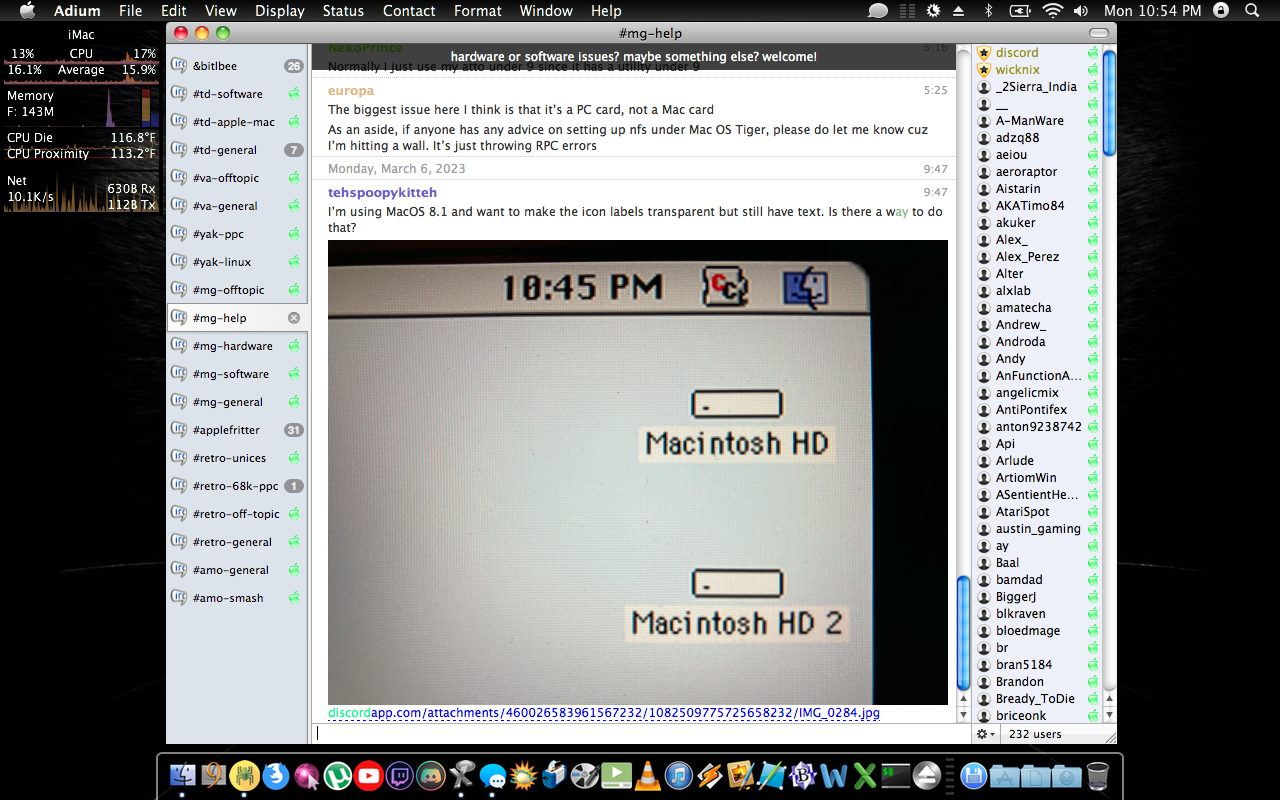Click the 232 users count label
The height and width of the screenshot is (800, 1280).
[1035, 734]
